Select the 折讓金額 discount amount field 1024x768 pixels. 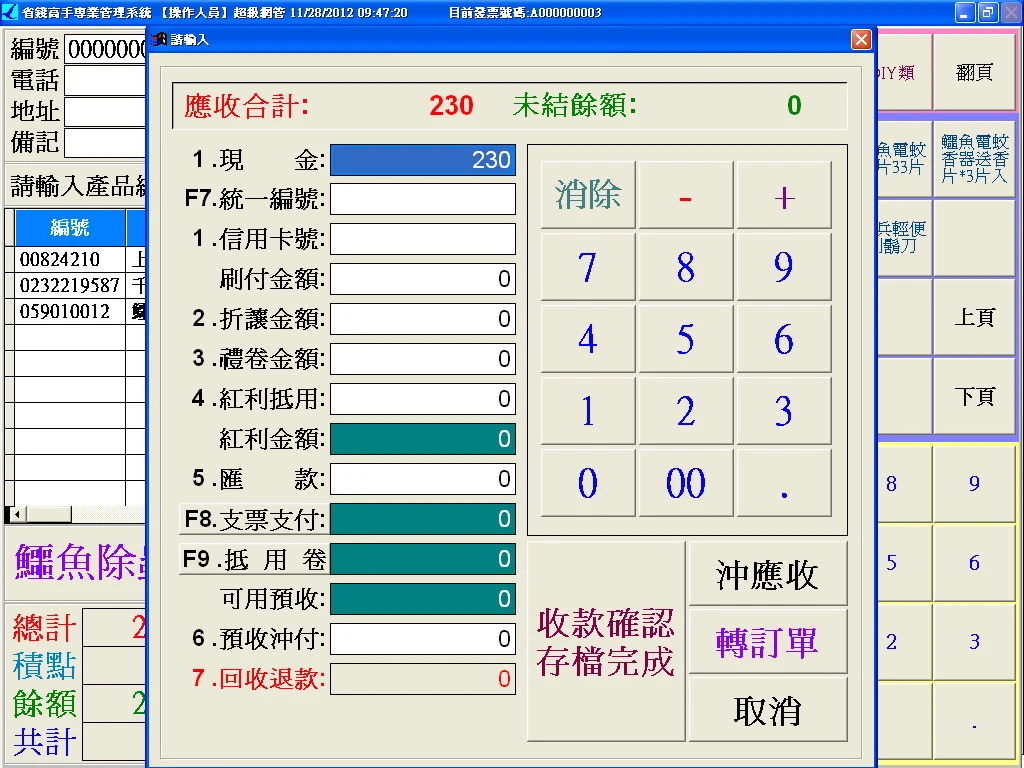point(423,319)
